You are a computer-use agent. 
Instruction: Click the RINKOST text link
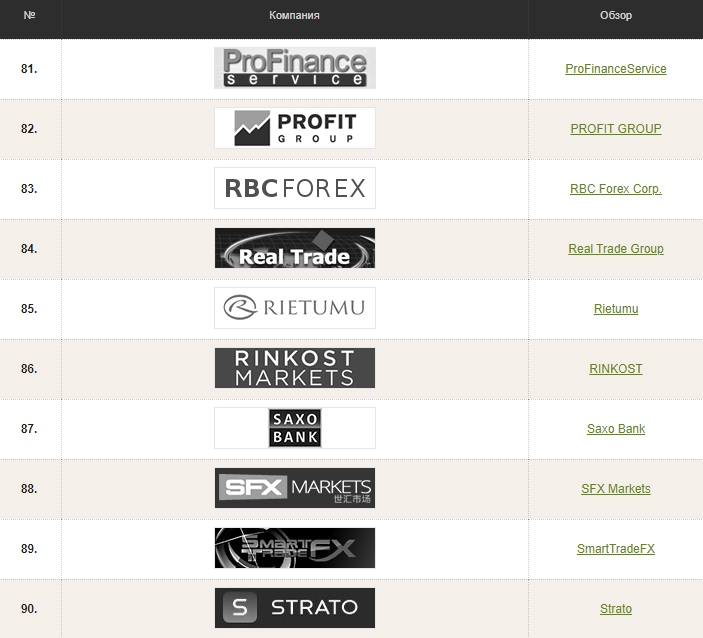click(x=615, y=369)
